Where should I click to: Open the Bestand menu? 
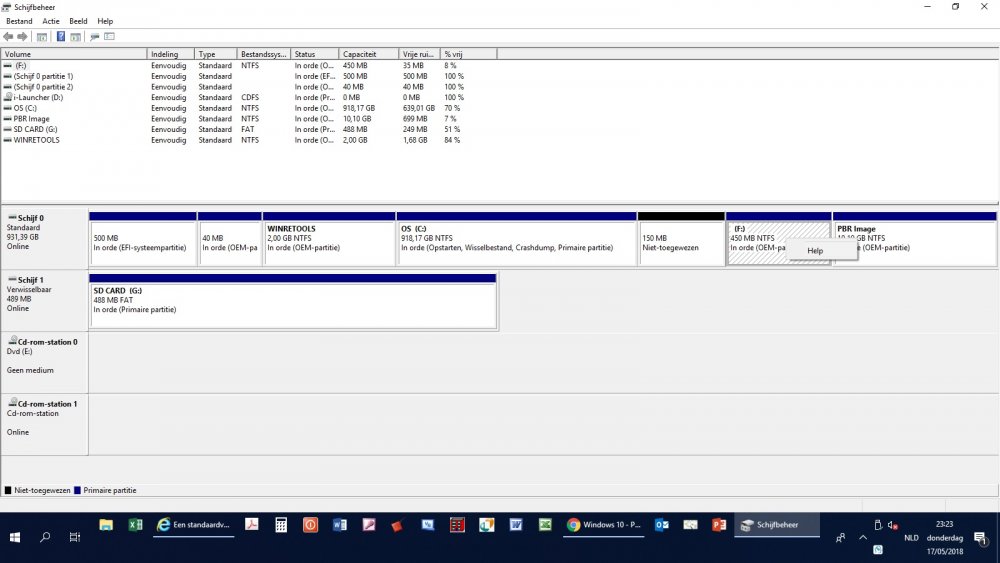tap(19, 21)
